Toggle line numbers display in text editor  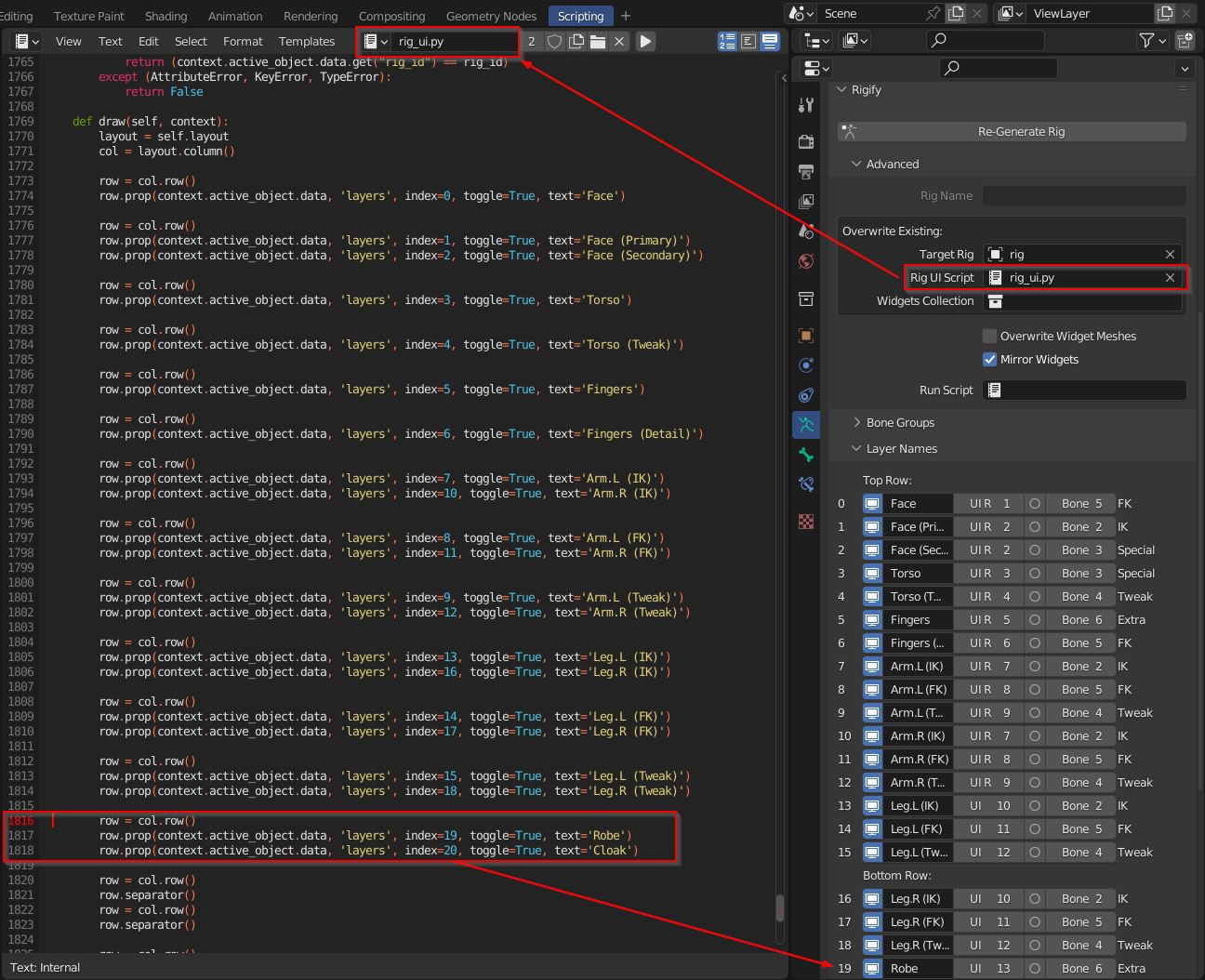(x=727, y=41)
